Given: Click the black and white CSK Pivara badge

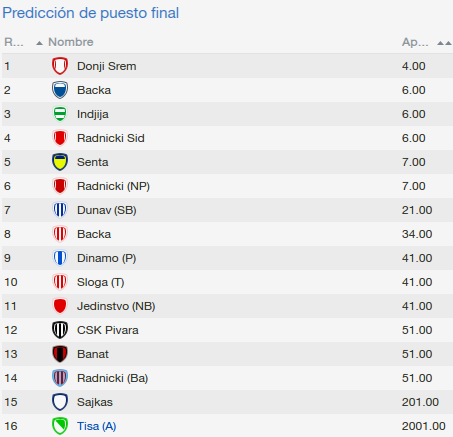Looking at the screenshot, I should (x=60, y=330).
